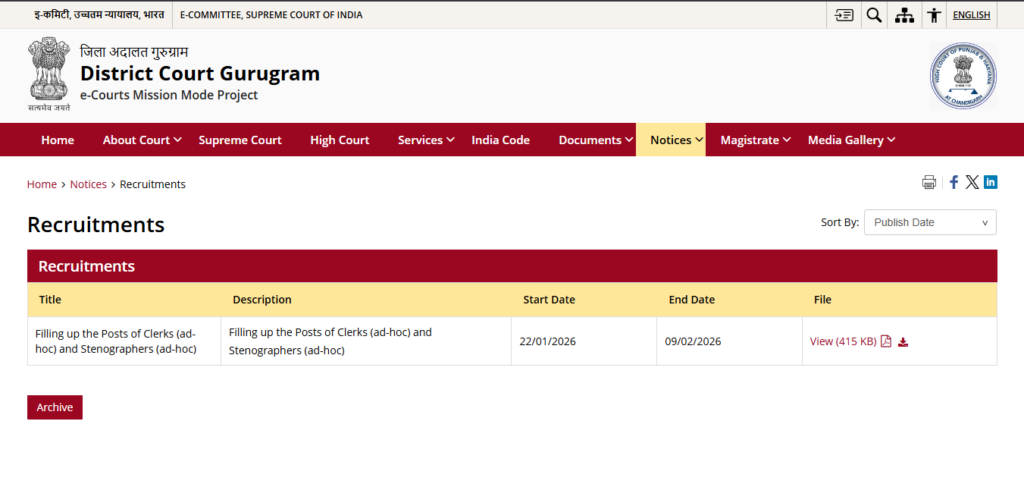Open the search magnifier icon
1024x484 pixels.
click(874, 15)
